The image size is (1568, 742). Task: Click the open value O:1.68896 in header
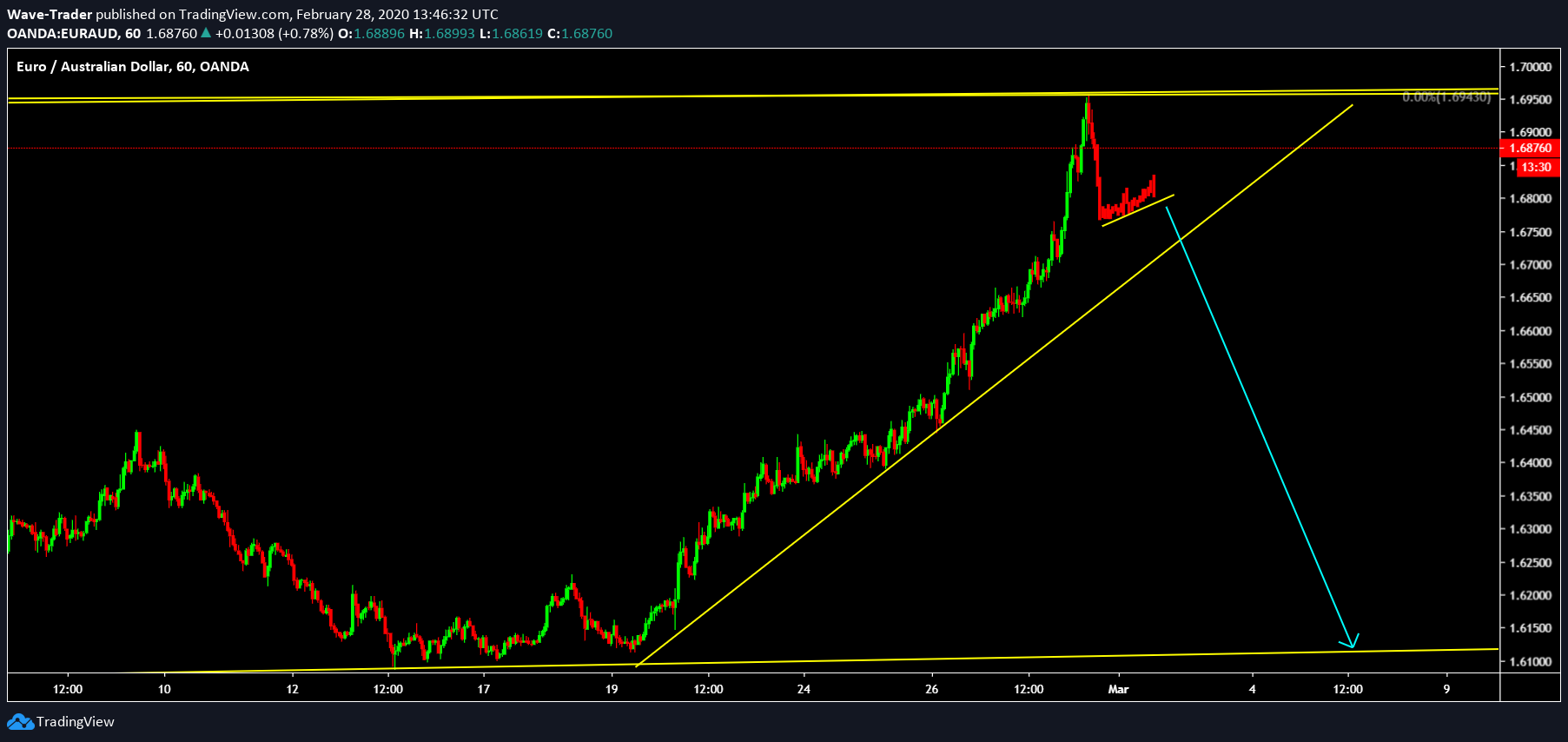pyautogui.click(x=371, y=33)
